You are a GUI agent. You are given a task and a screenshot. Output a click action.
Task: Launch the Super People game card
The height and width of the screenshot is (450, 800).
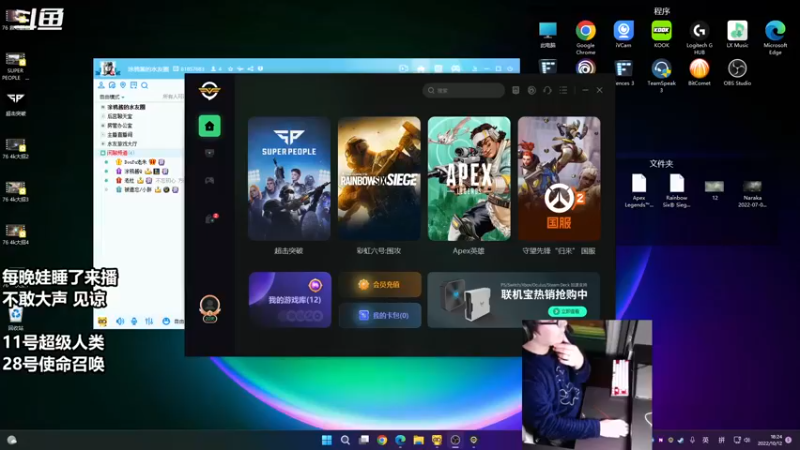click(x=289, y=179)
